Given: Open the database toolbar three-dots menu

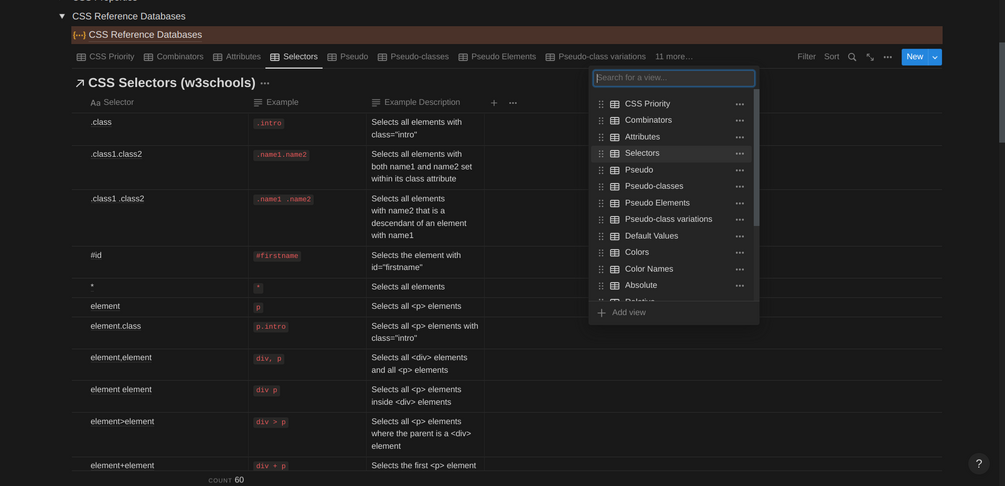Looking at the screenshot, I should coord(888,57).
